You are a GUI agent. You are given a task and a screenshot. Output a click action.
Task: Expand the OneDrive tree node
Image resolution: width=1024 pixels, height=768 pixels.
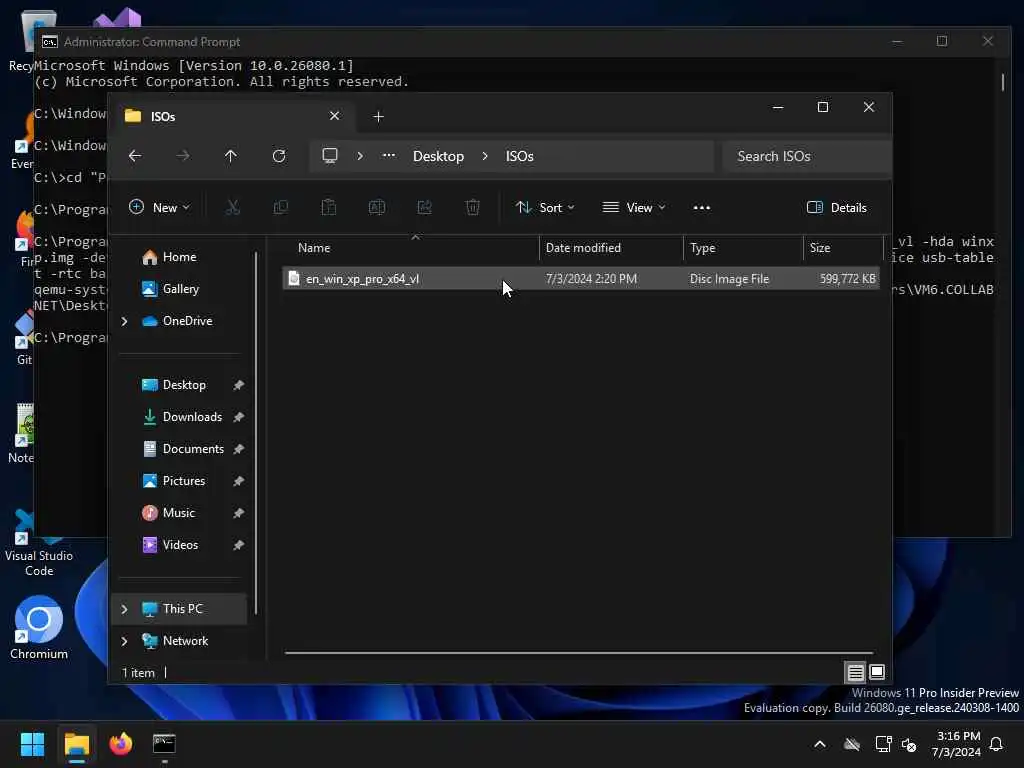click(x=124, y=321)
